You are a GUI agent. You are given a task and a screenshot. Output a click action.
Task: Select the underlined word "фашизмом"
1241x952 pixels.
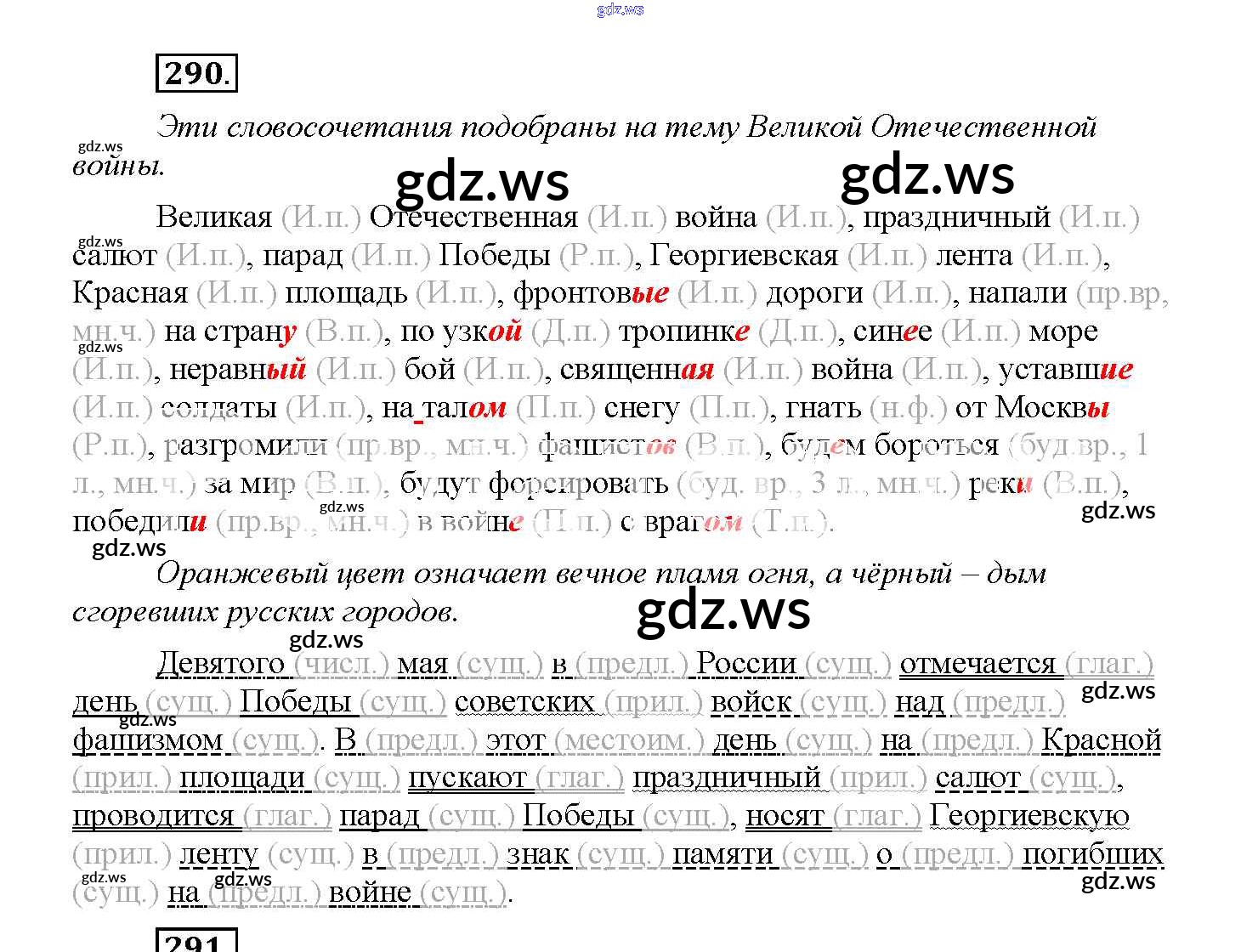[x=147, y=740]
